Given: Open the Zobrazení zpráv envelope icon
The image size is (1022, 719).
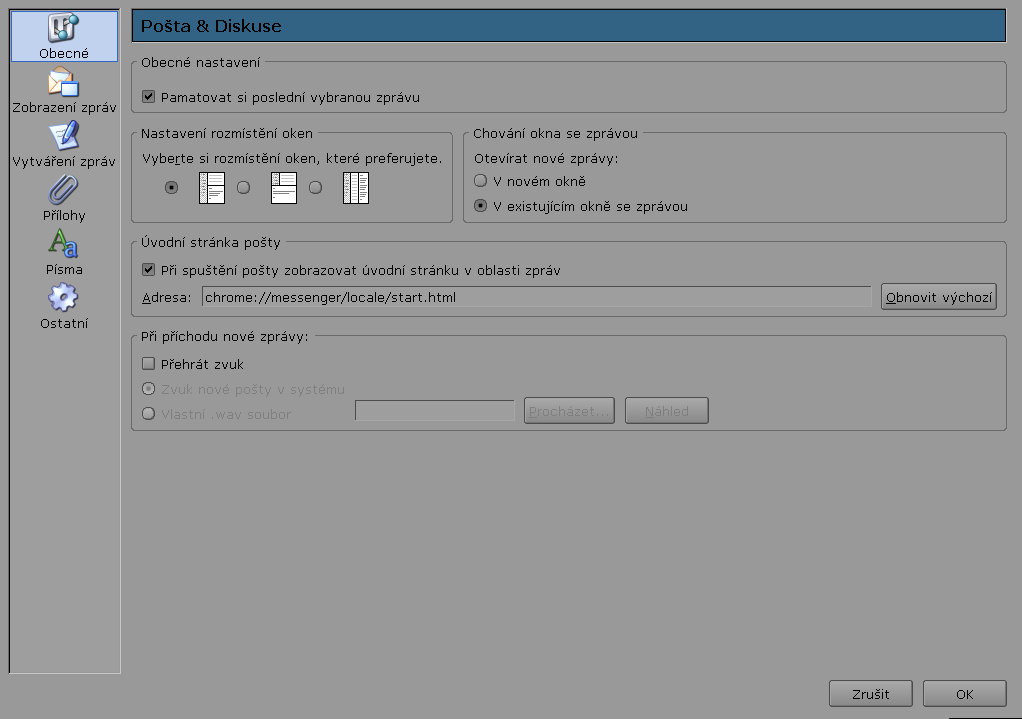Looking at the screenshot, I should [63, 82].
